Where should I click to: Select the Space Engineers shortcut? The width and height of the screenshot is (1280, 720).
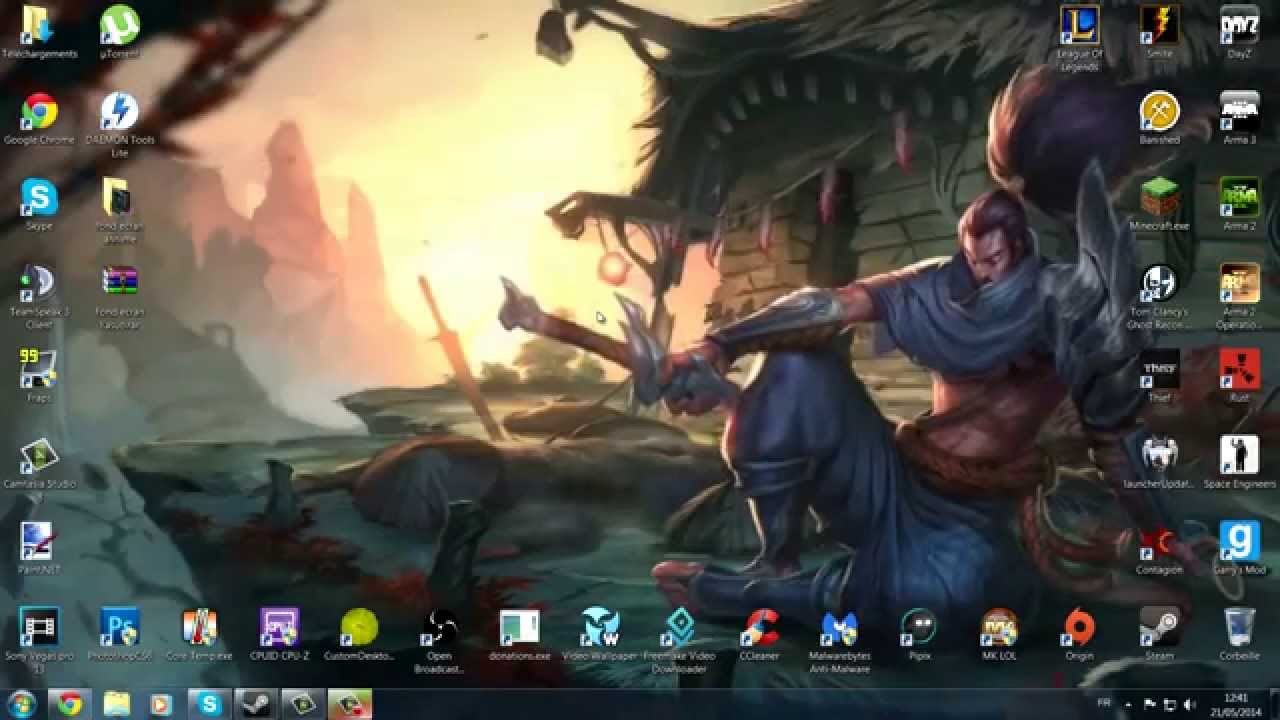click(1239, 462)
